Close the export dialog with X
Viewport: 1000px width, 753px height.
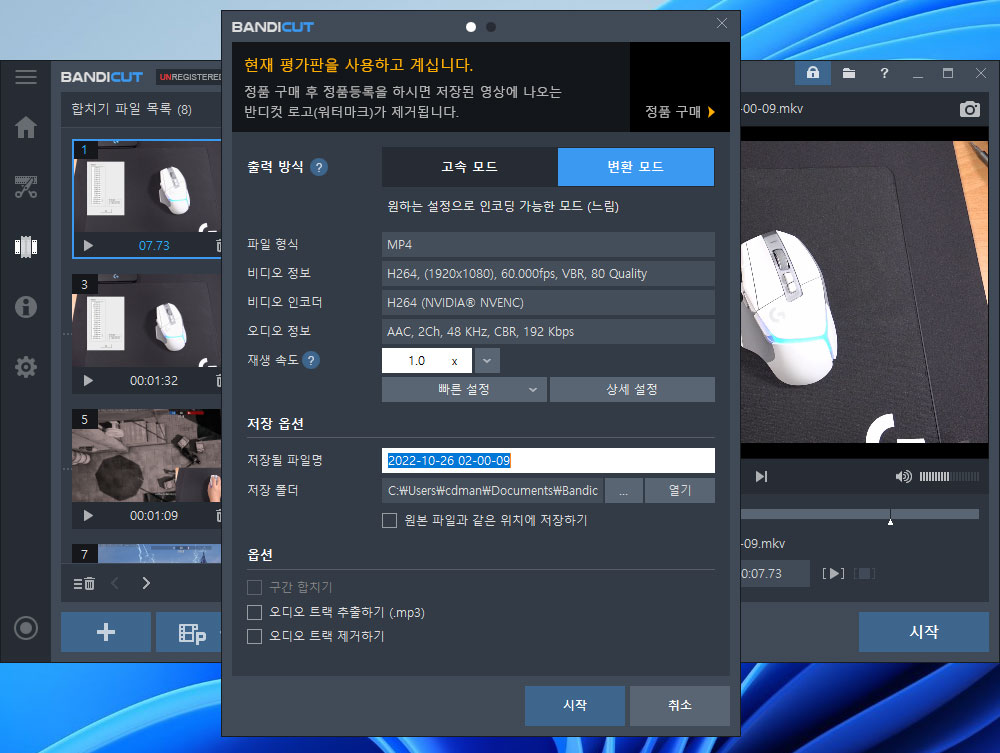pos(721,24)
